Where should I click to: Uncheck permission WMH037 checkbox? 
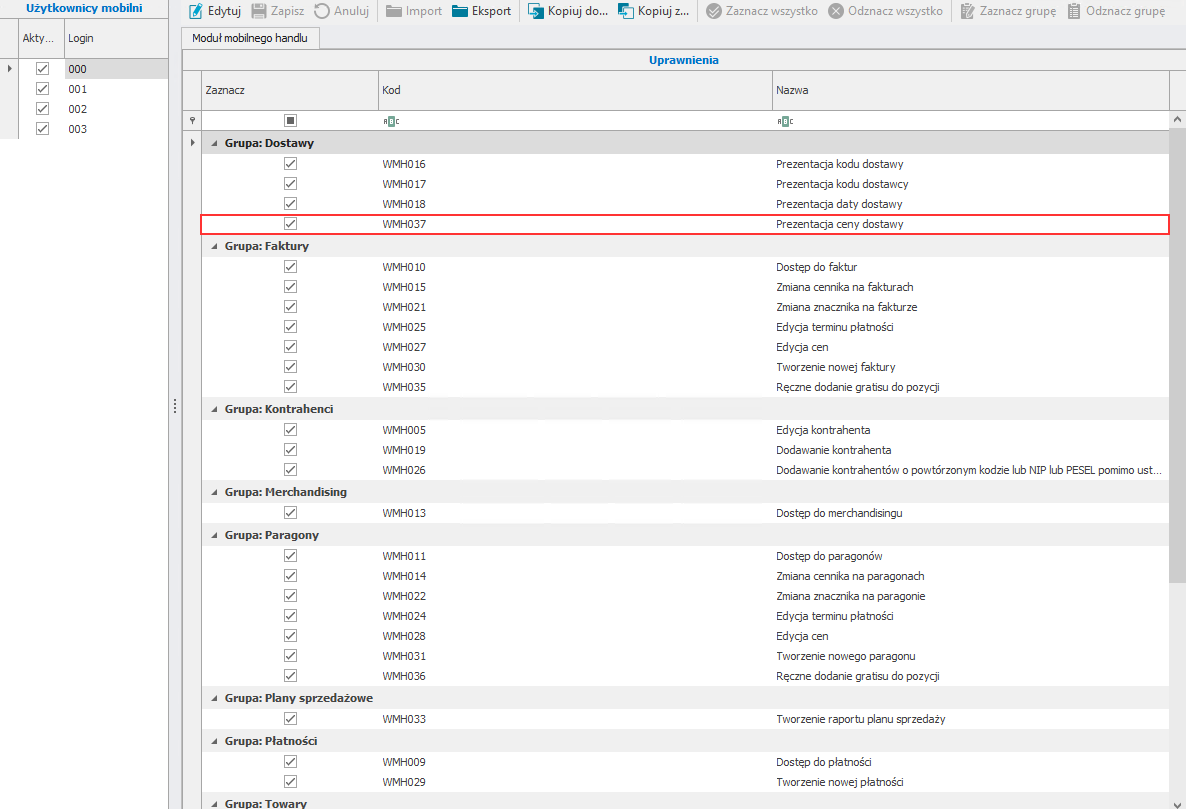click(x=290, y=224)
